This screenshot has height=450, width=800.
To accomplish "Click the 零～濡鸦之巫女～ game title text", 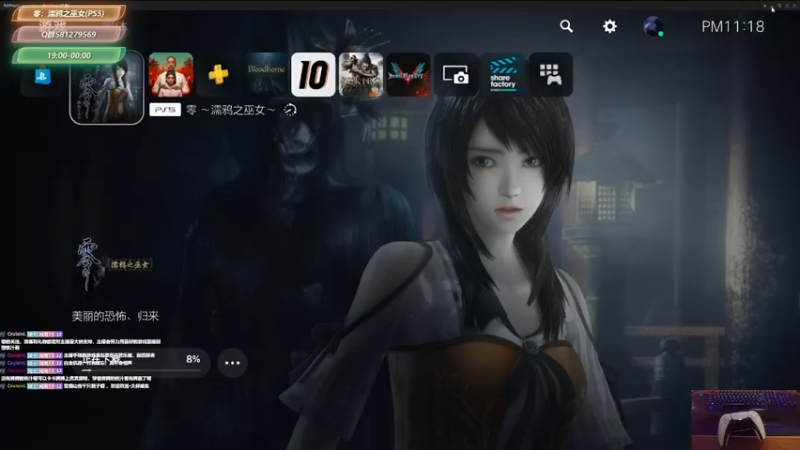I will (231, 110).
